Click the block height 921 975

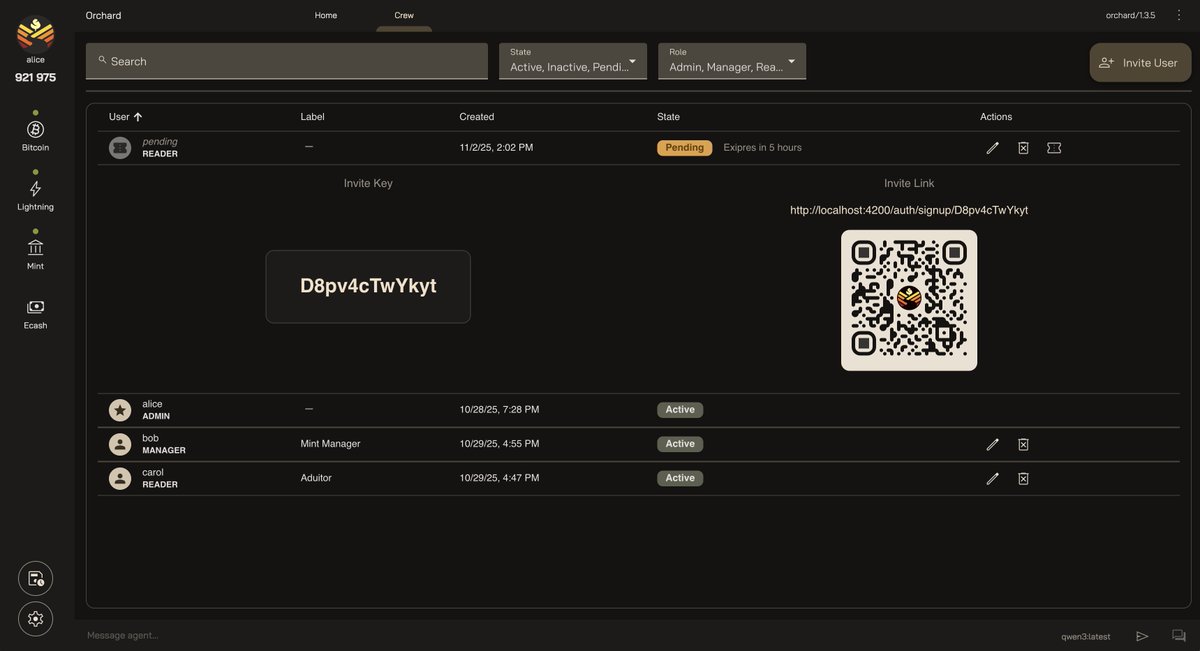click(35, 77)
